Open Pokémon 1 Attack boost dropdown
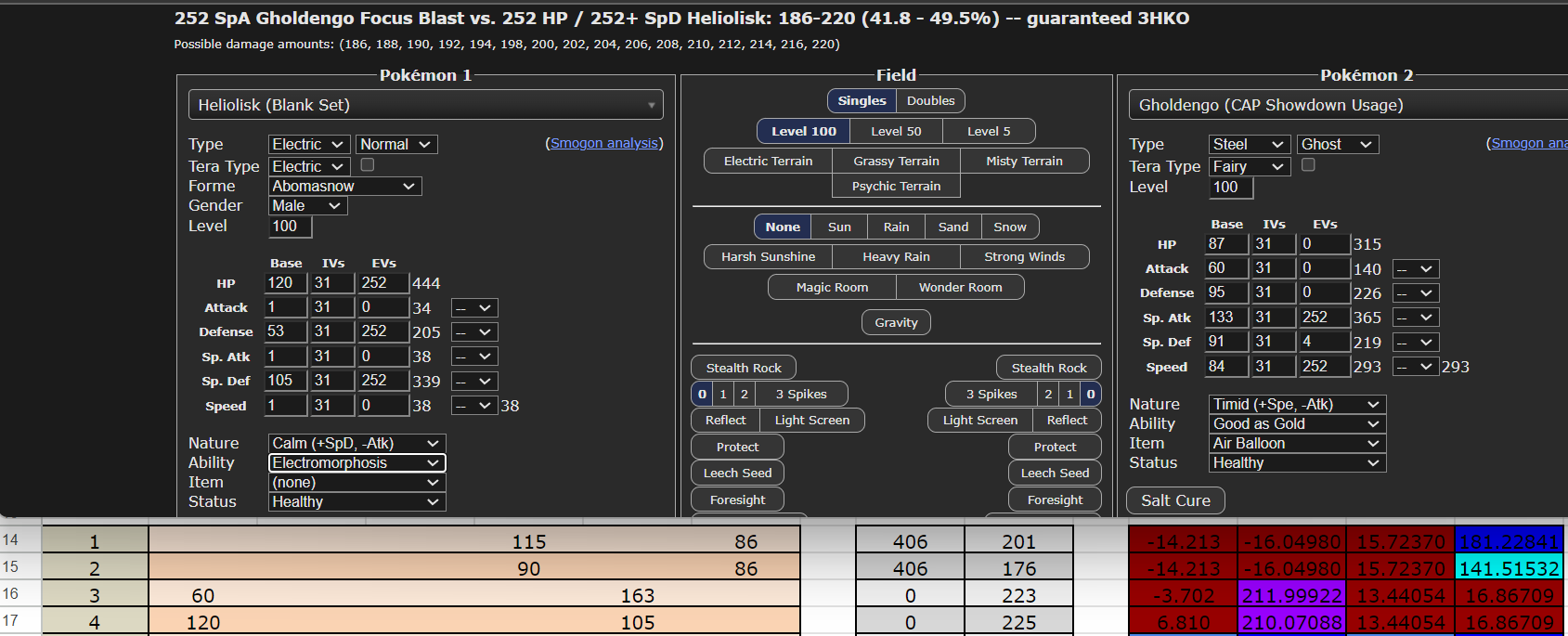This screenshot has height=636, width=1568. pos(474,307)
